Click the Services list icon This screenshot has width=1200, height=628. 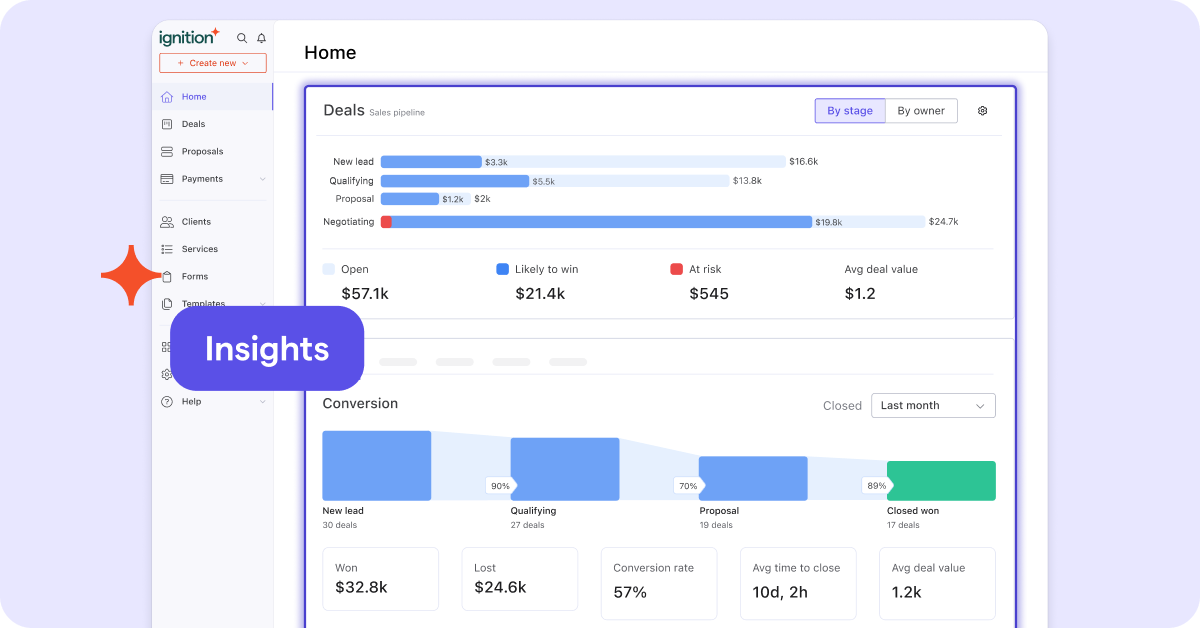coord(167,249)
